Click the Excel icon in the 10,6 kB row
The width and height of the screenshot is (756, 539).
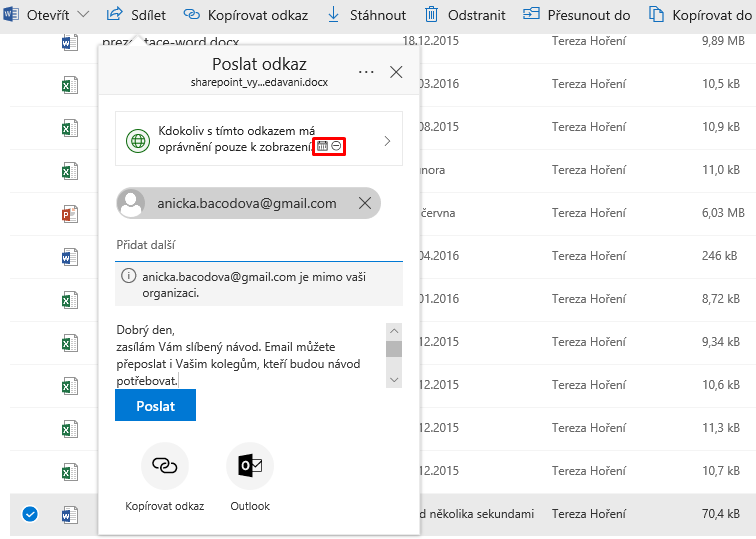[x=70, y=386]
